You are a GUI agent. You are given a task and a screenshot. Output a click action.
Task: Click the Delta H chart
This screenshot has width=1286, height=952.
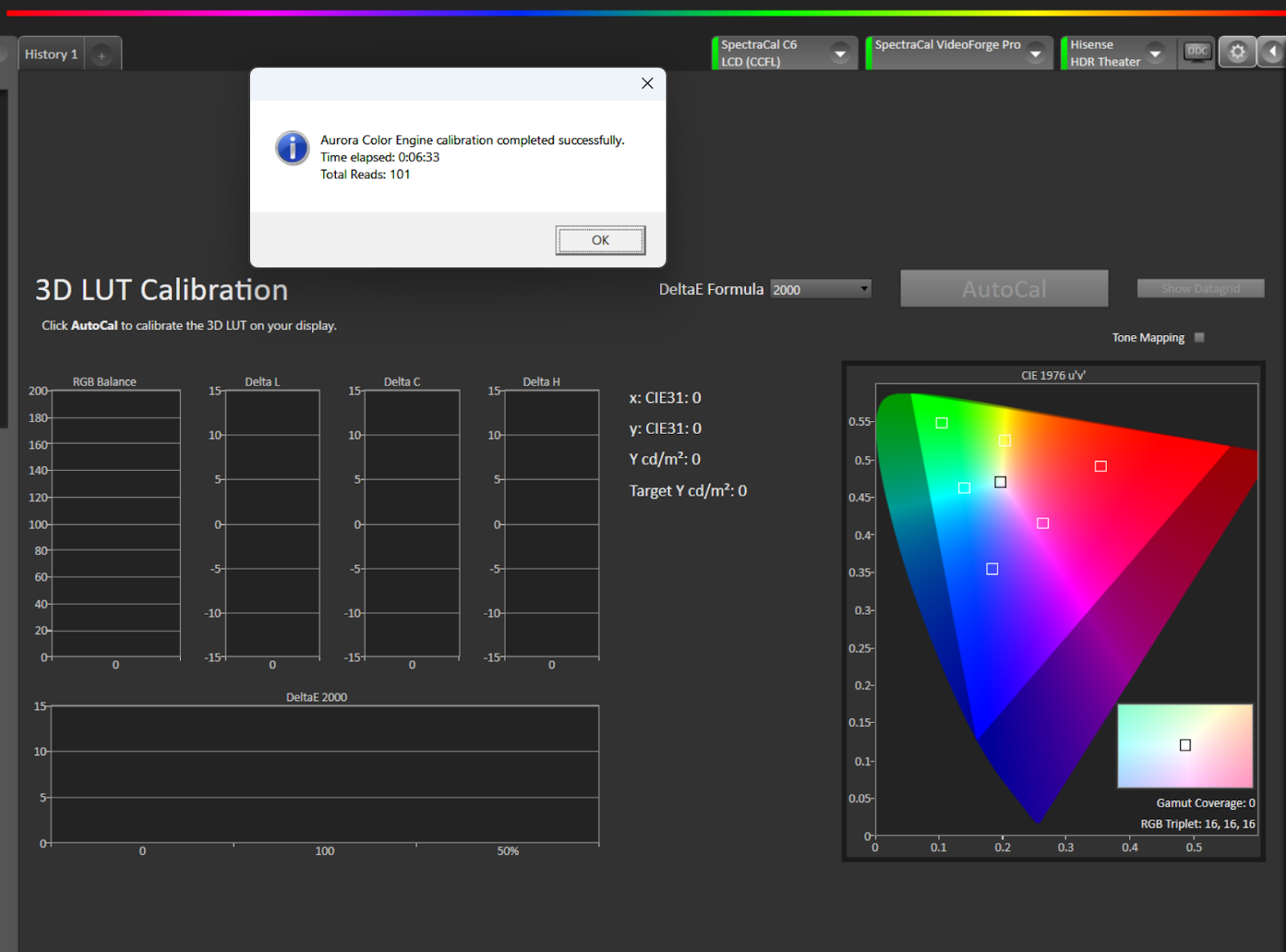click(x=551, y=524)
